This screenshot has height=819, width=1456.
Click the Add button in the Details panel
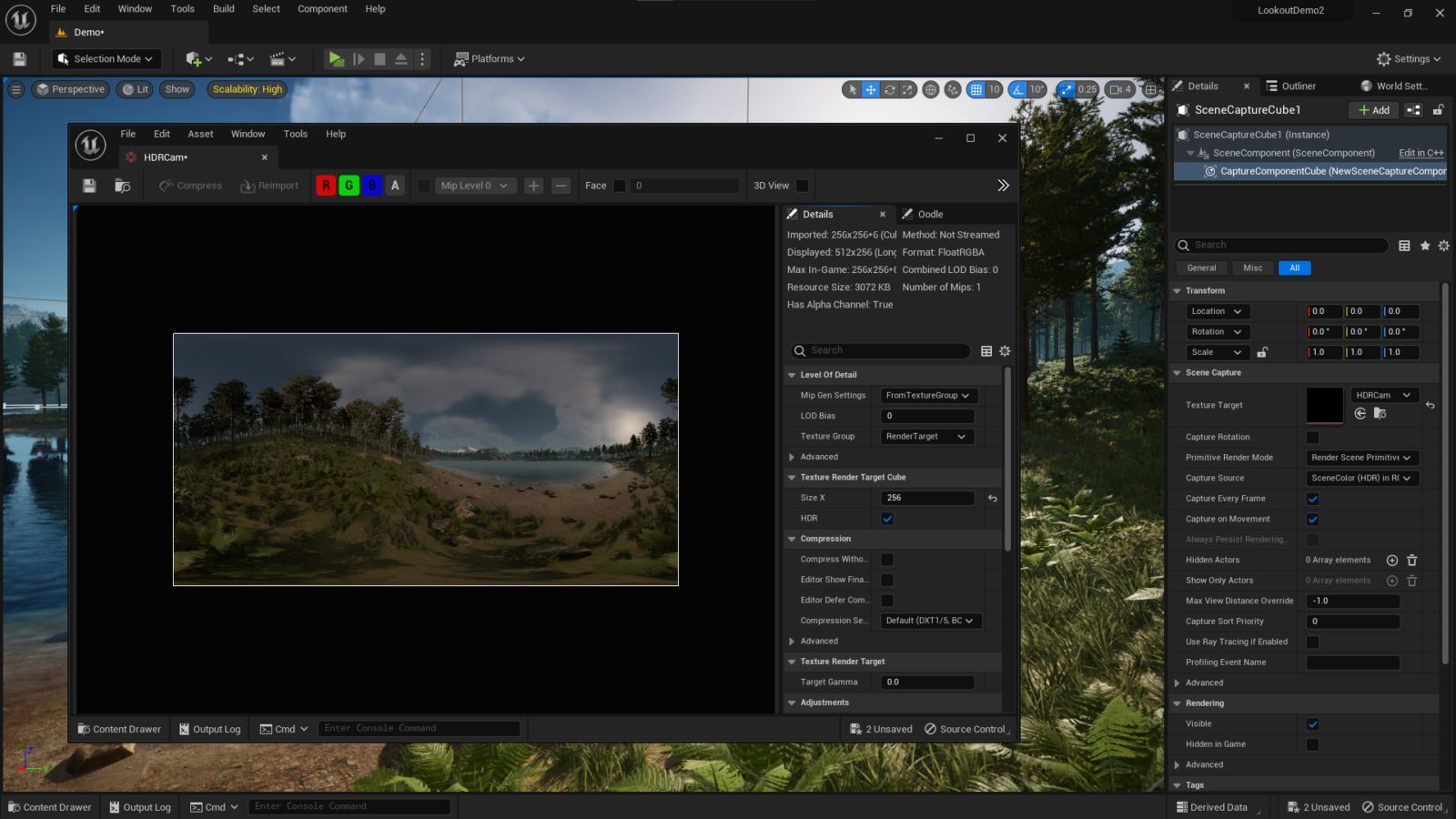1373,109
